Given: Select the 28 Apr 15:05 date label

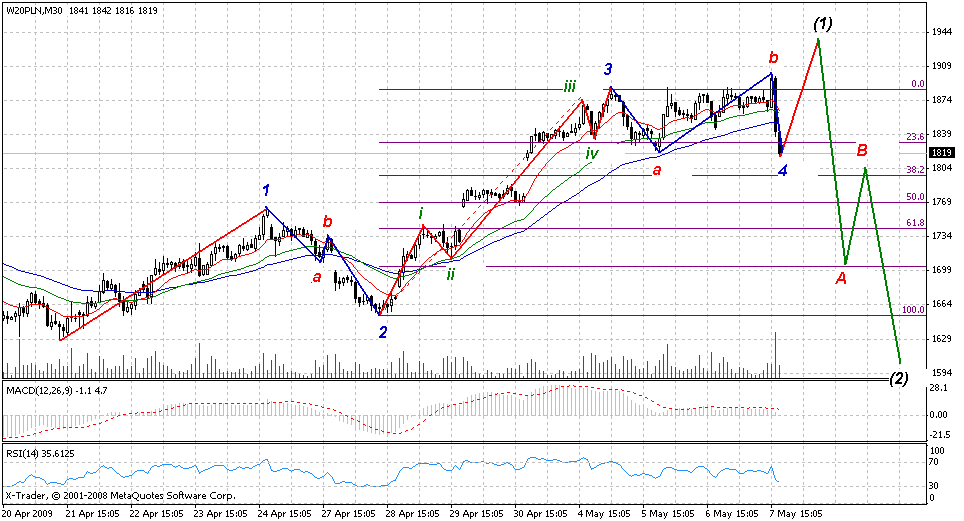Looking at the screenshot, I should pyautogui.click(x=413, y=512).
